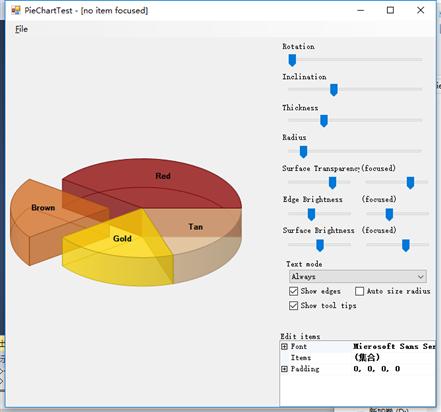
Task: Enable Auto size radius checkbox
Action: 359,291
